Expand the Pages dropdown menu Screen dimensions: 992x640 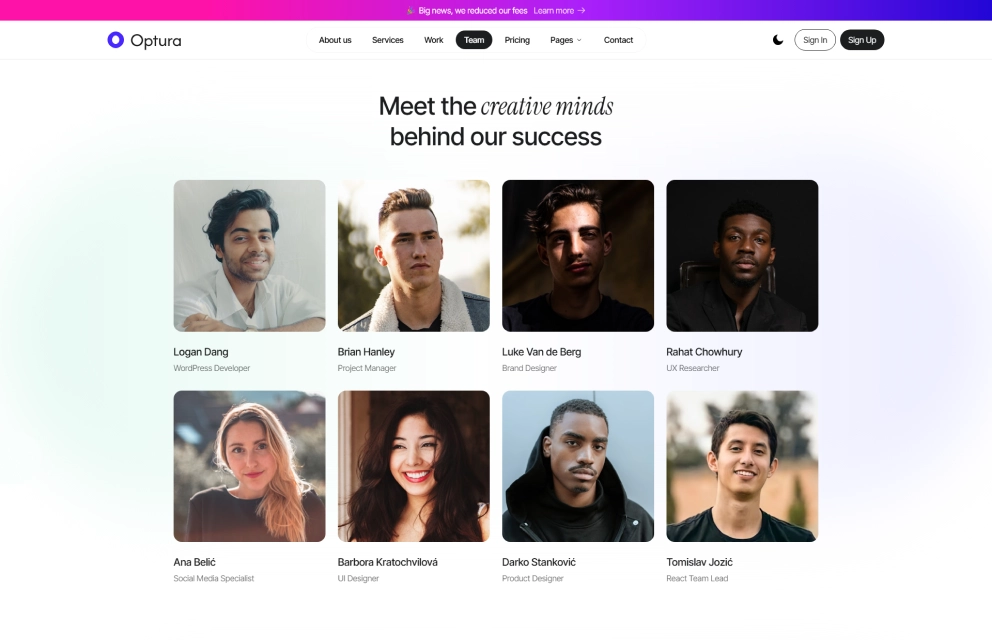[x=565, y=40]
